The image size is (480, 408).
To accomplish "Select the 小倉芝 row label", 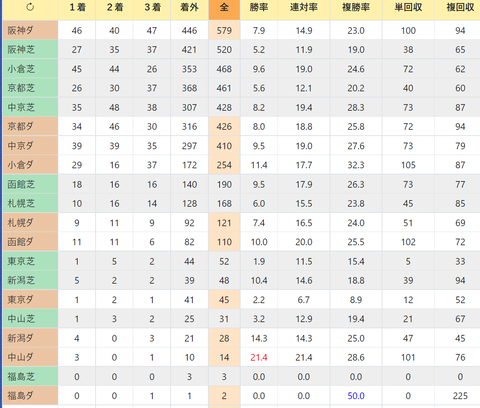I will coord(30,69).
